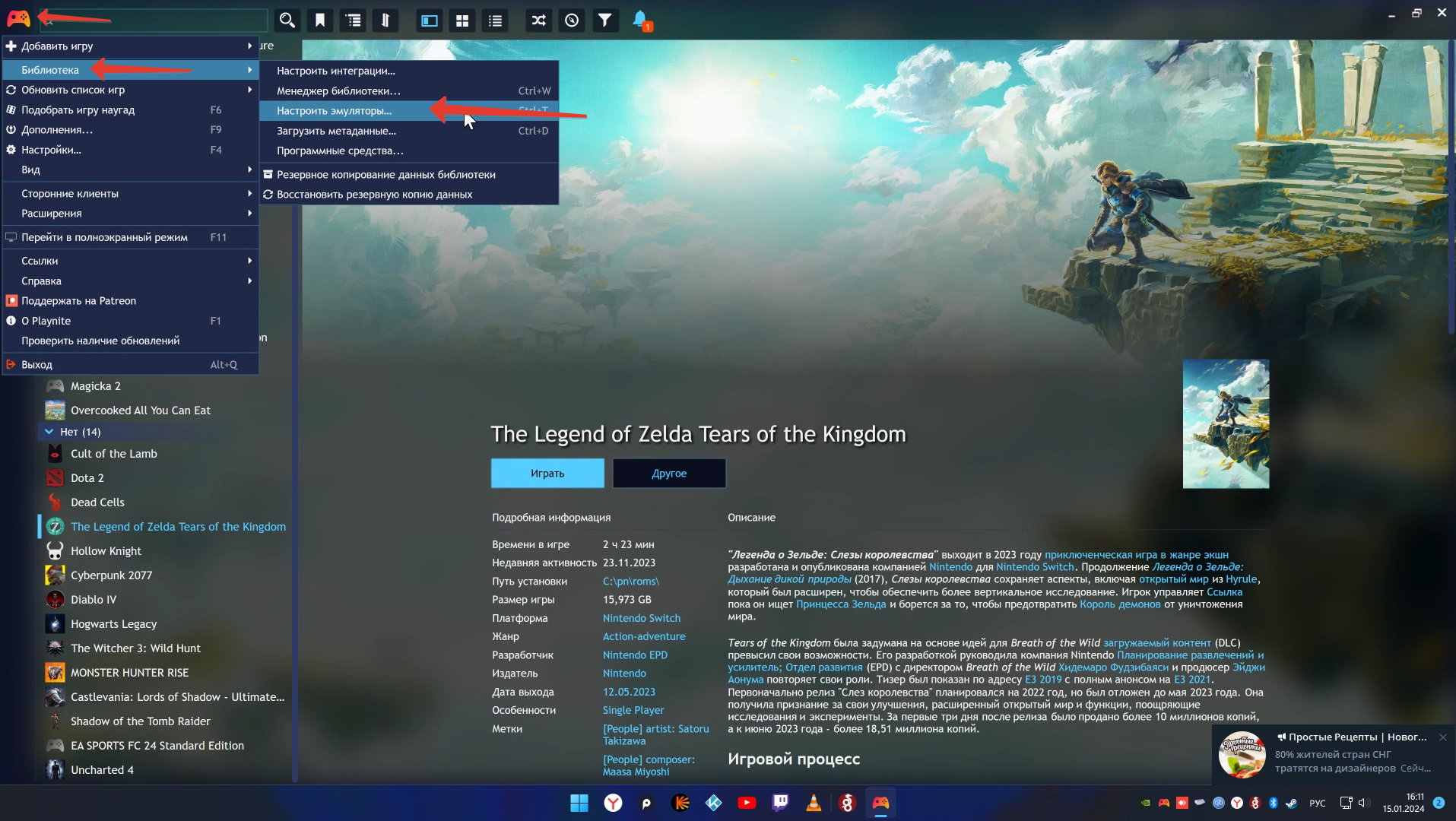Open YouTube app in taskbar
The height and width of the screenshot is (821, 1456).
click(747, 803)
